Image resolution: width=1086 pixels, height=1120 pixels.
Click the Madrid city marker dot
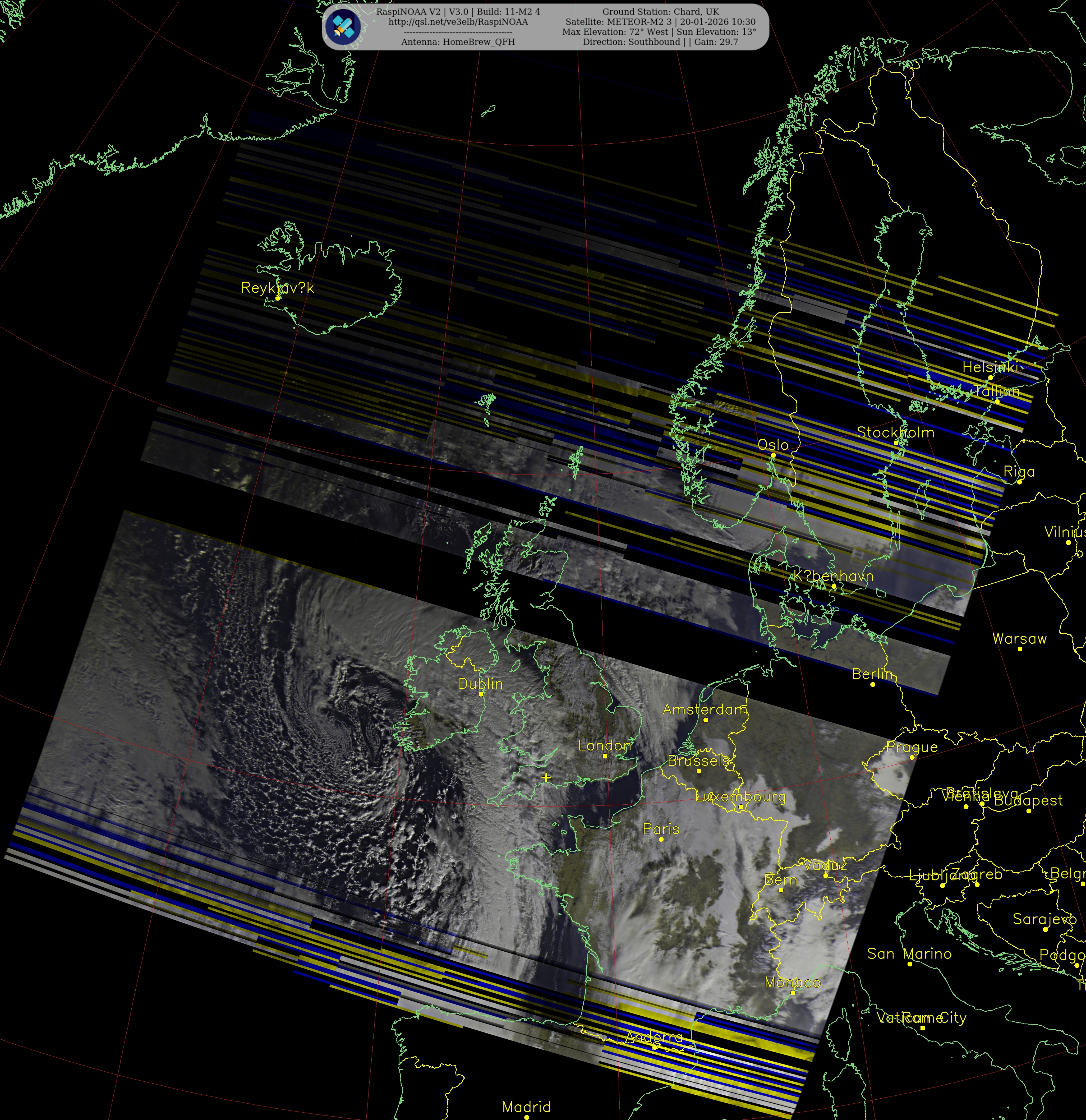tap(526, 1117)
